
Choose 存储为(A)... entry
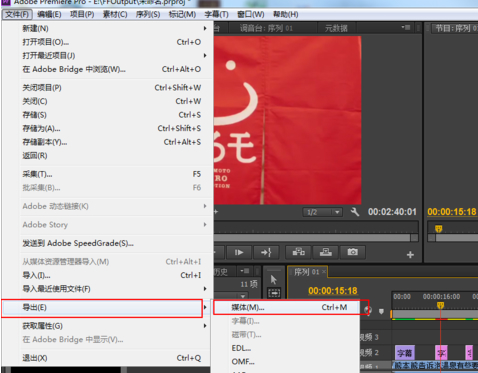tap(108, 129)
